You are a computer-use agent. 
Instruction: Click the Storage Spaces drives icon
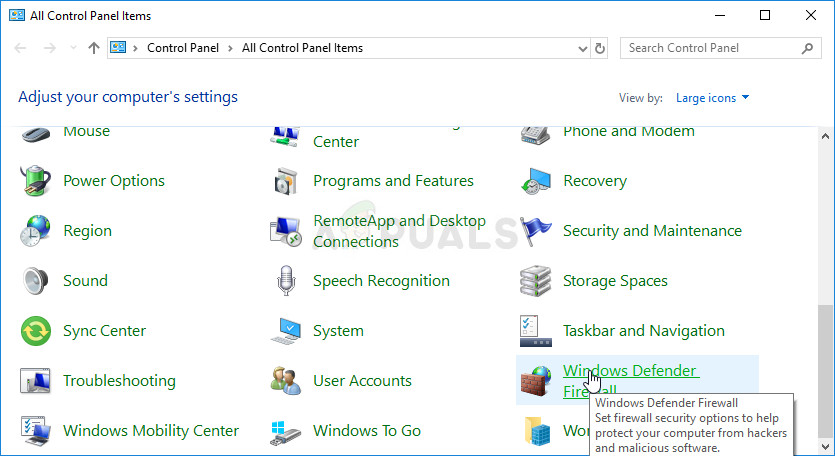[x=536, y=281]
